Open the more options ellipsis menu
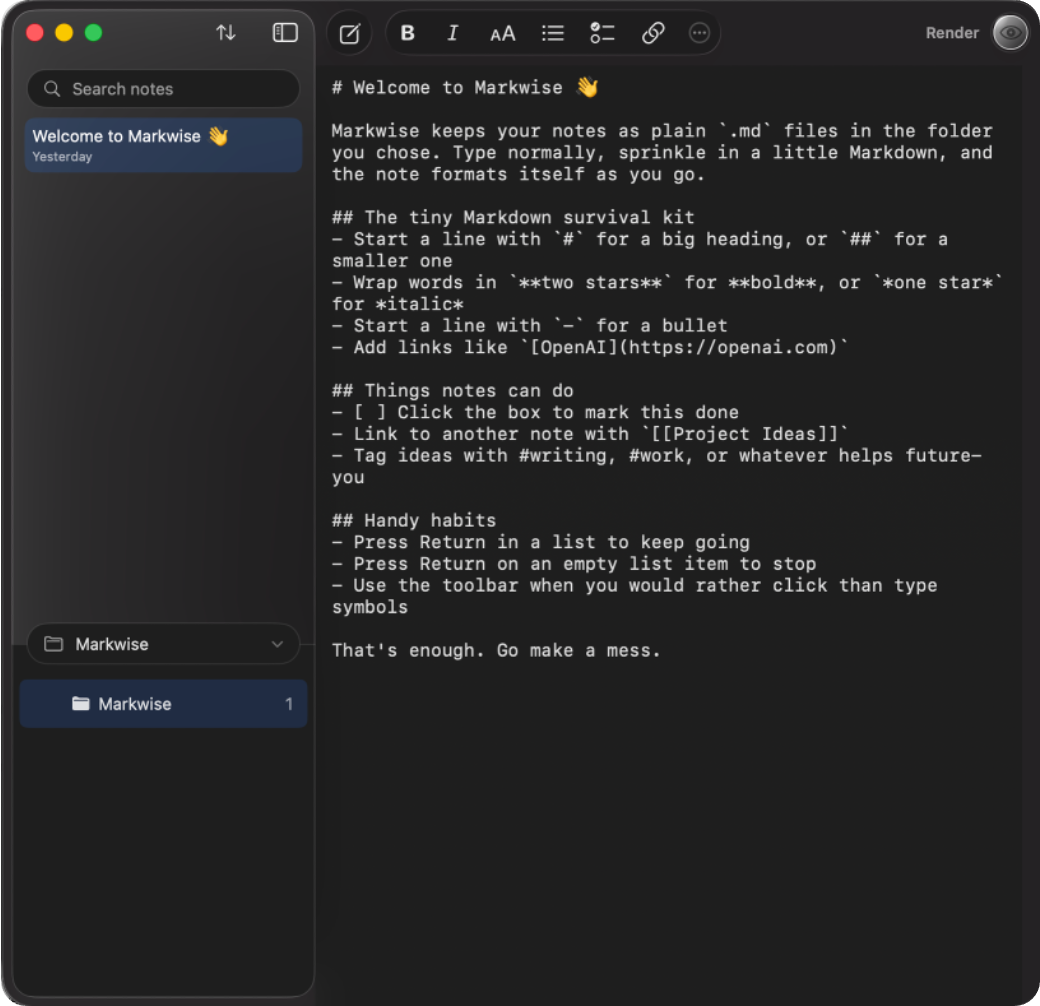 click(x=699, y=33)
